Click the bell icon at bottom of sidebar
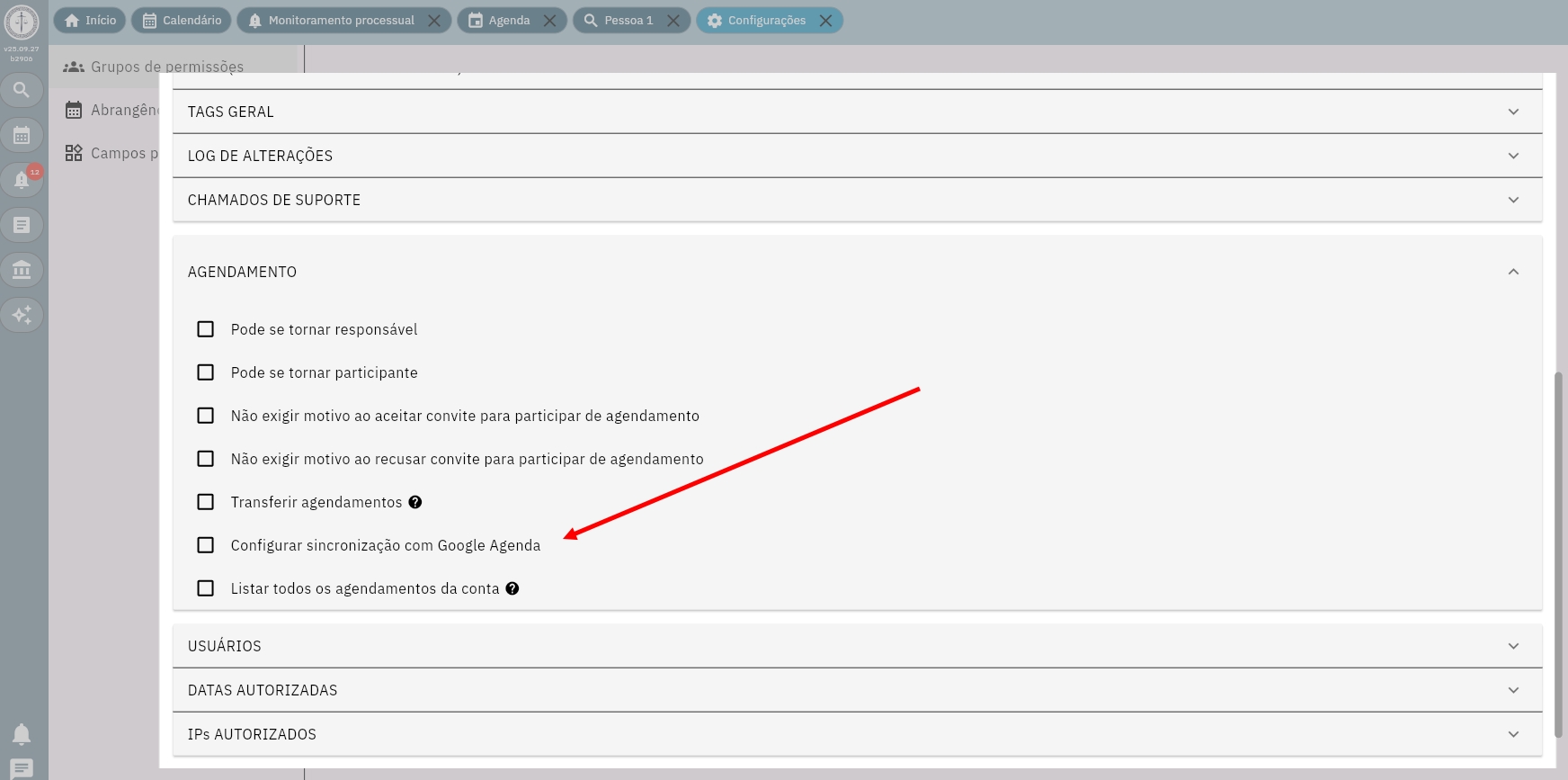 click(x=22, y=734)
